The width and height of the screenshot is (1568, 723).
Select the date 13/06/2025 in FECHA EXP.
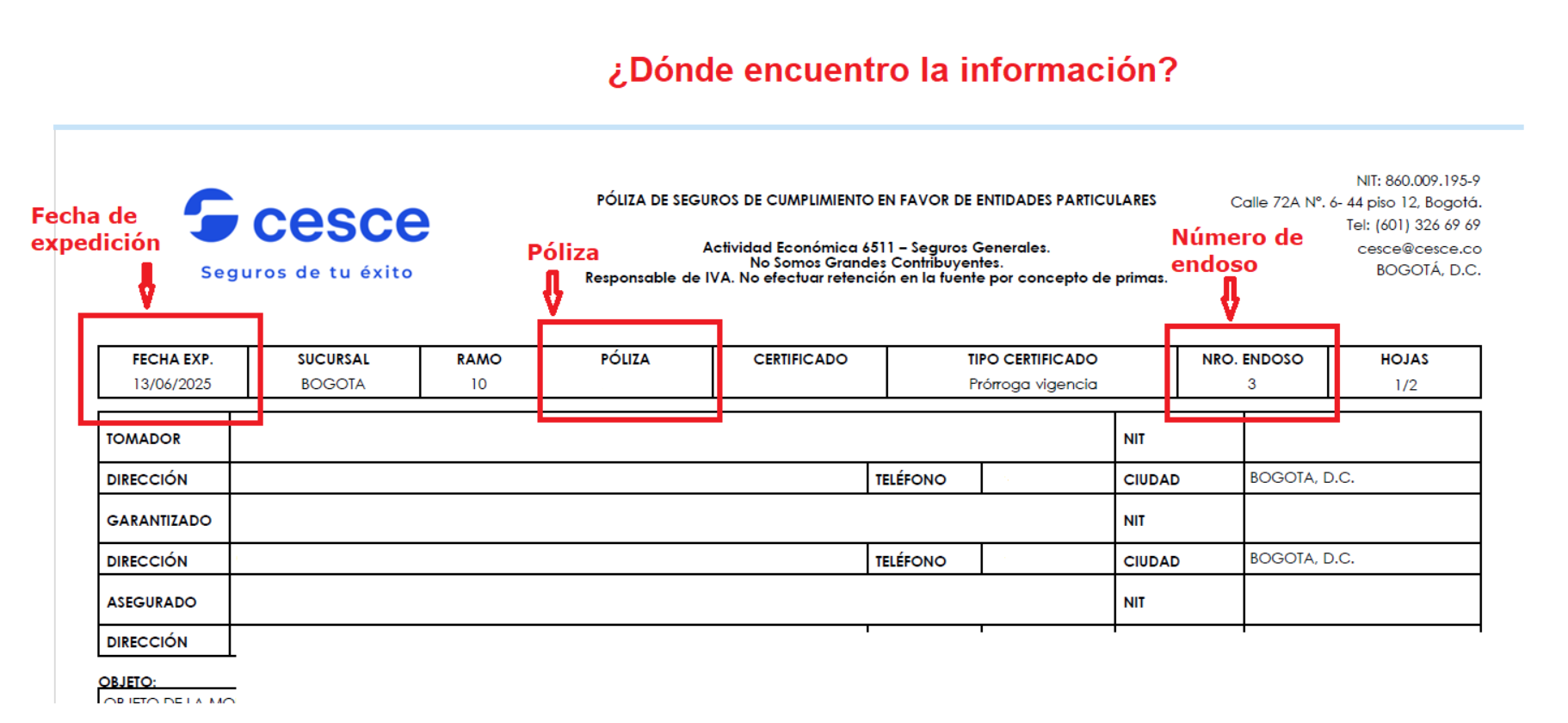click(172, 384)
